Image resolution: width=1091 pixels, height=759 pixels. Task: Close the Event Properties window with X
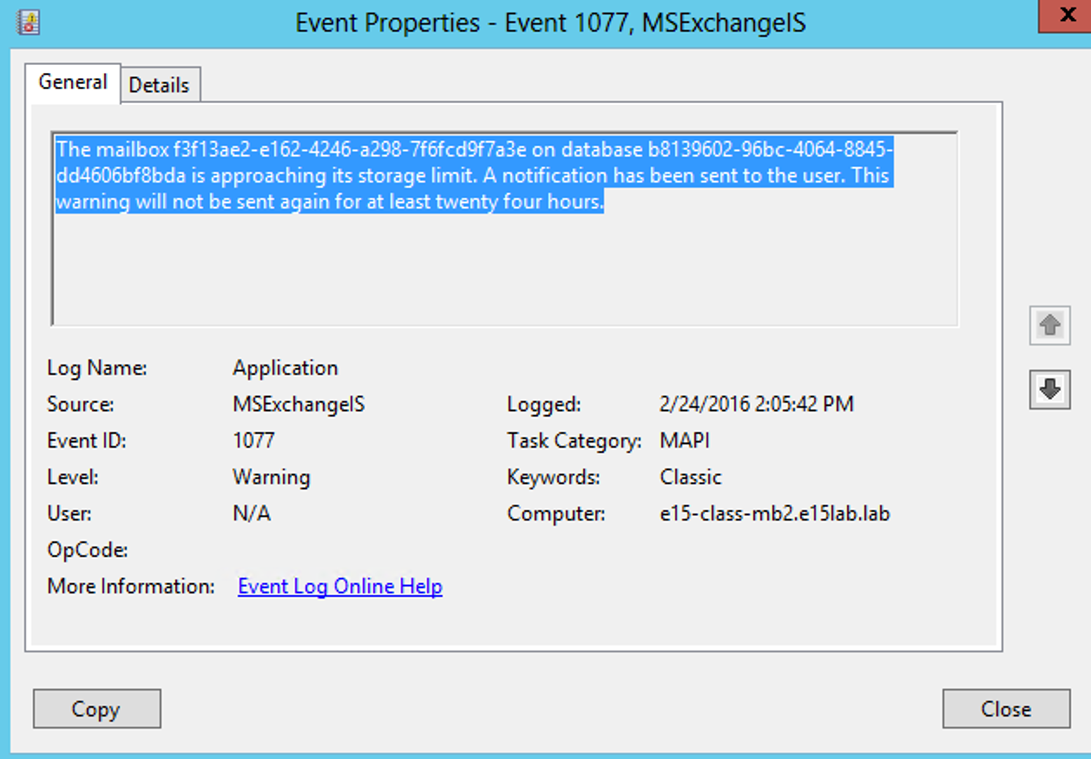(1067, 15)
